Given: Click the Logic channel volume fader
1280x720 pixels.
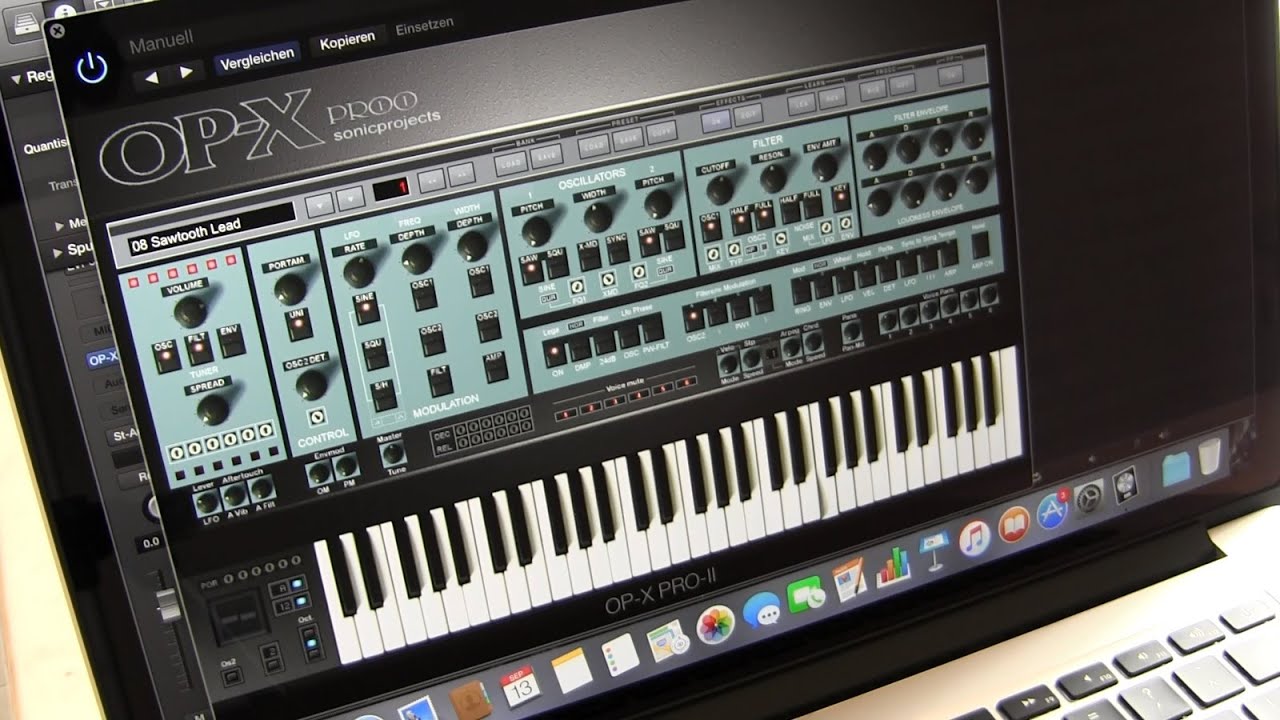Looking at the screenshot, I should pyautogui.click(x=169, y=606).
